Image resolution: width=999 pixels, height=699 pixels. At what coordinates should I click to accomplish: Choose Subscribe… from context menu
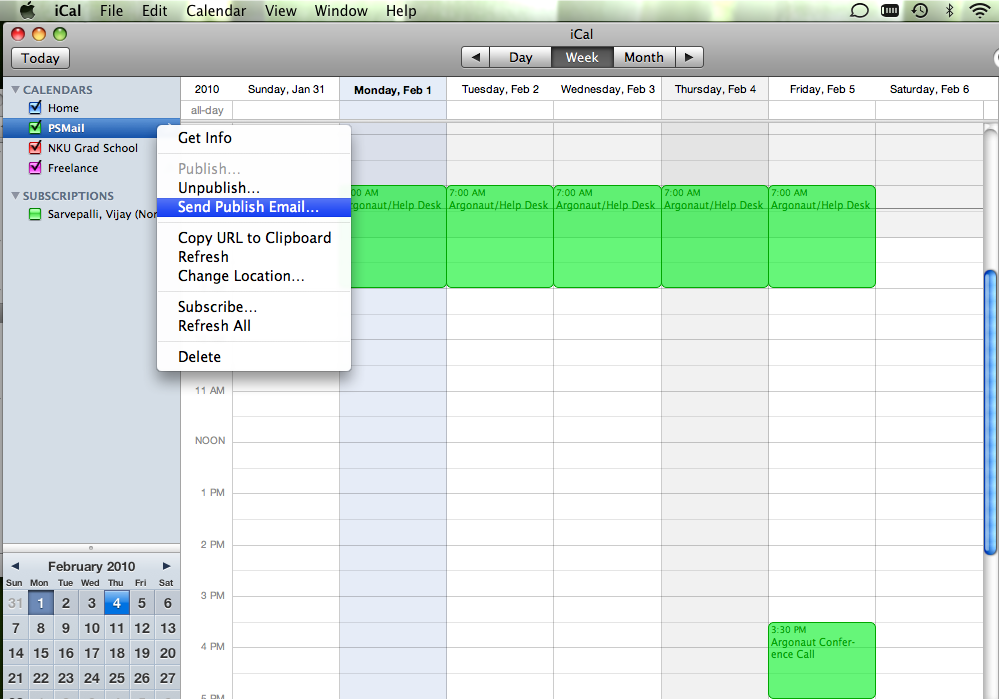254,306
